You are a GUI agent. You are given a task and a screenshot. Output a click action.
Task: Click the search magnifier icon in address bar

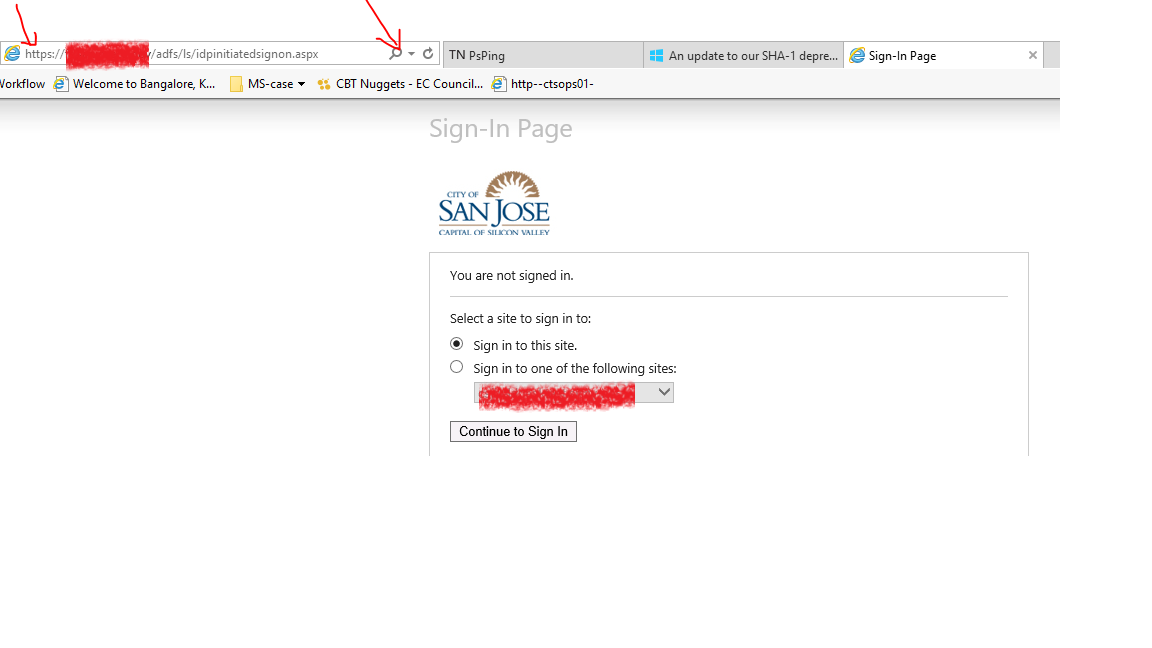(395, 54)
